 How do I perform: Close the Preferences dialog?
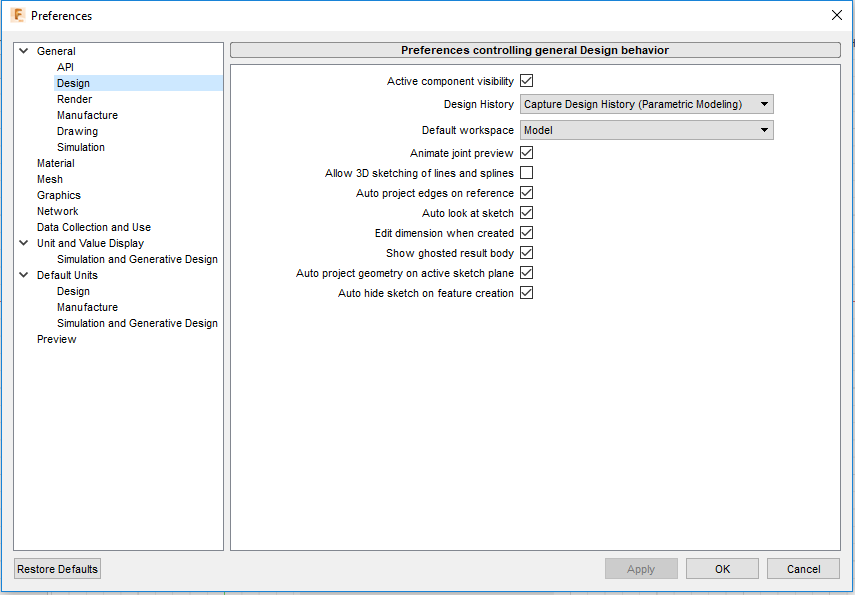point(836,15)
